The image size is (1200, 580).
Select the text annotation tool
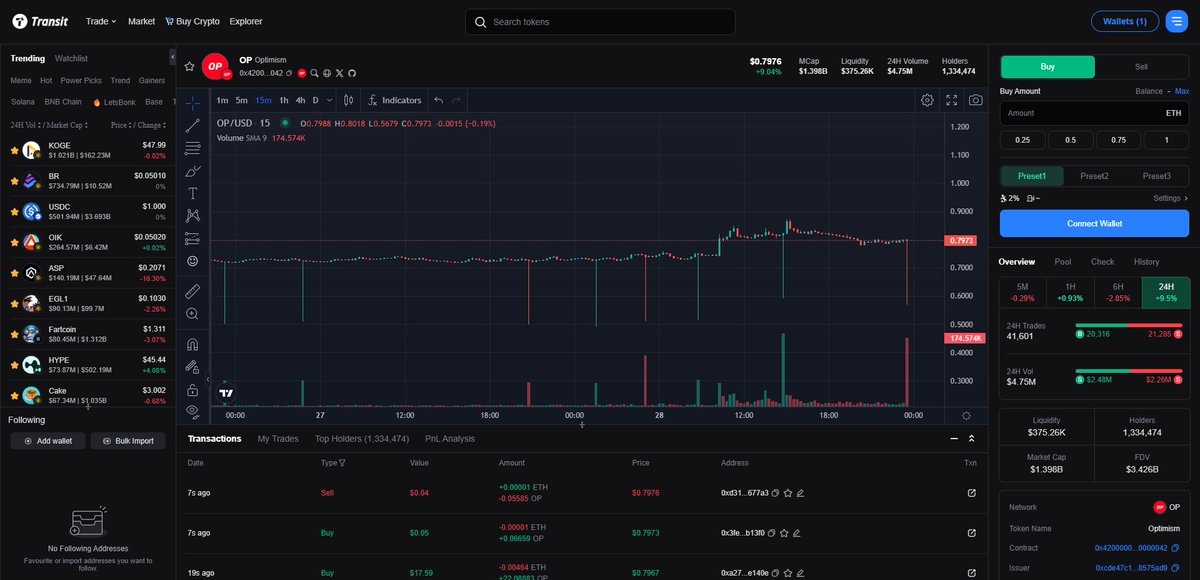193,193
